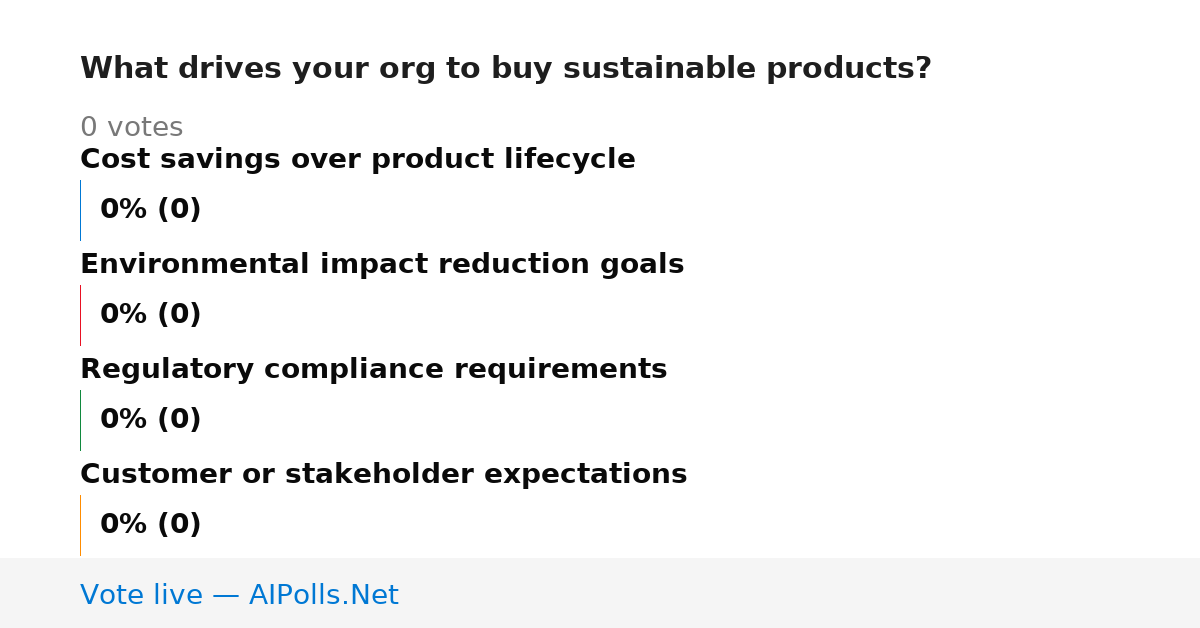Screen dimensions: 1200x628
Task: Select 'Customer or stakeholder expectations' option
Action: tap(383, 475)
